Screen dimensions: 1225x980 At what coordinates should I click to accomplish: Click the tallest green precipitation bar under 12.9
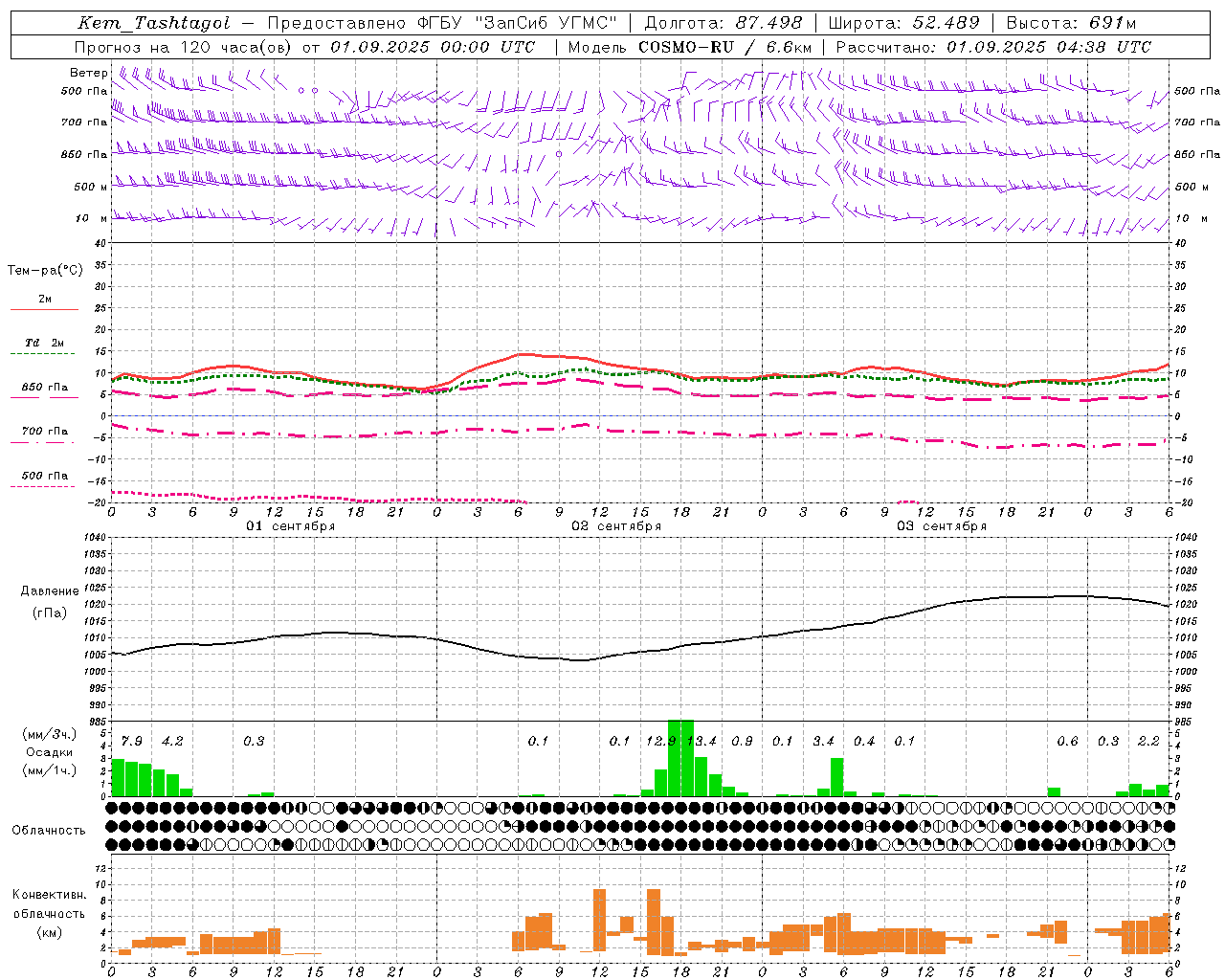tap(675, 758)
